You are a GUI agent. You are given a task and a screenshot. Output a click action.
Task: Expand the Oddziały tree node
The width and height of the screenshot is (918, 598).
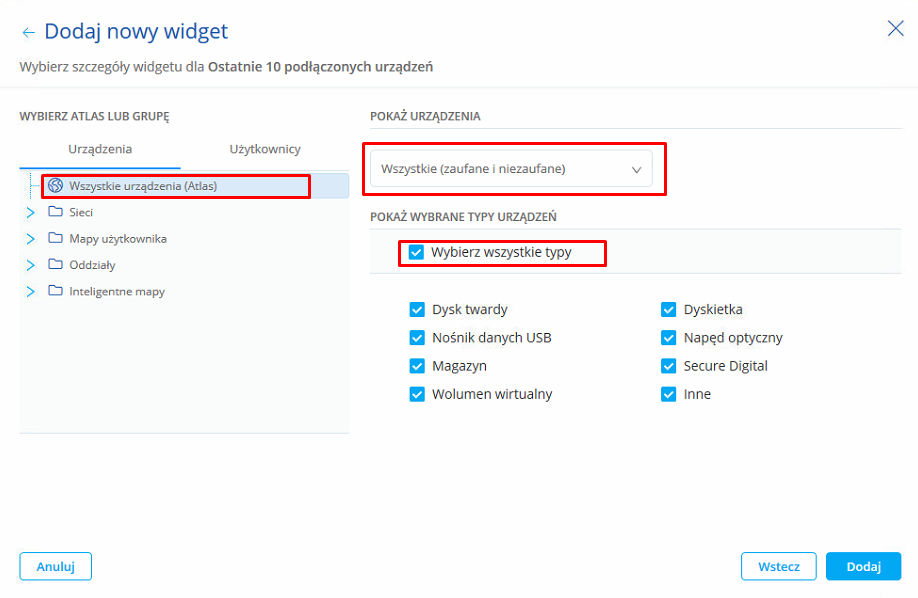point(30,265)
